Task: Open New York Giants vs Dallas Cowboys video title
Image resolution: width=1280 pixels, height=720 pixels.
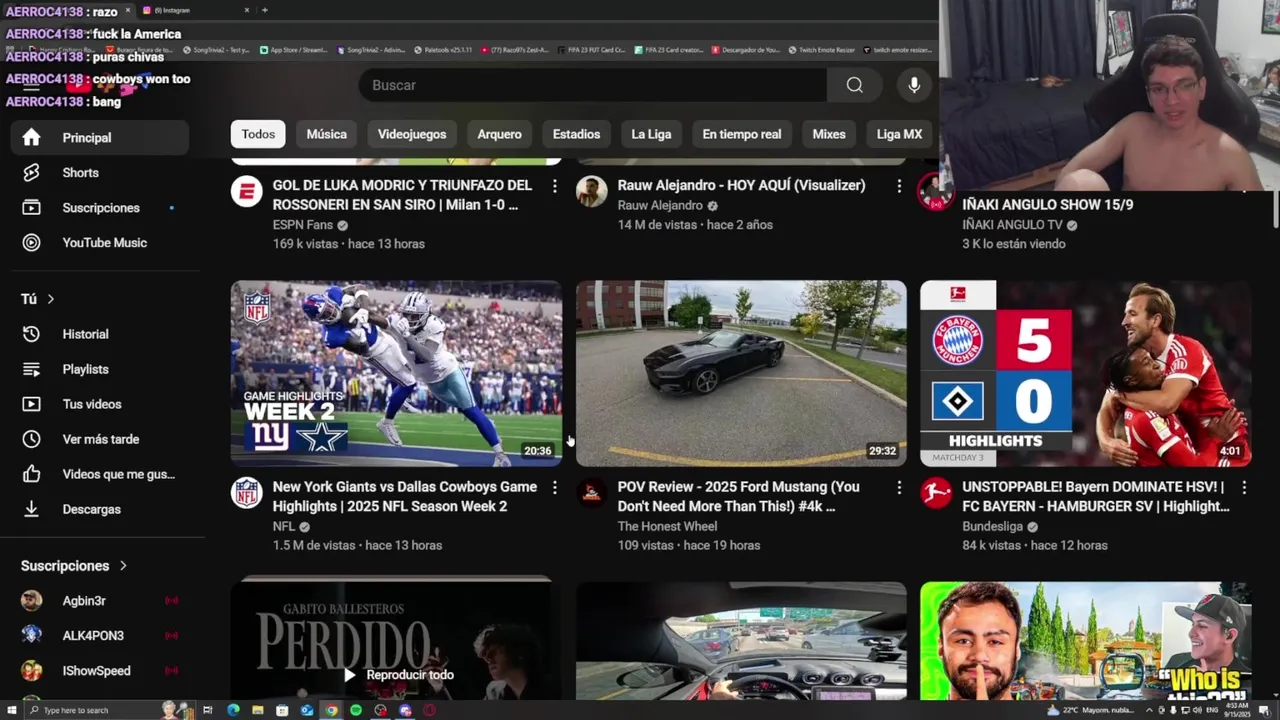Action: click(x=405, y=496)
